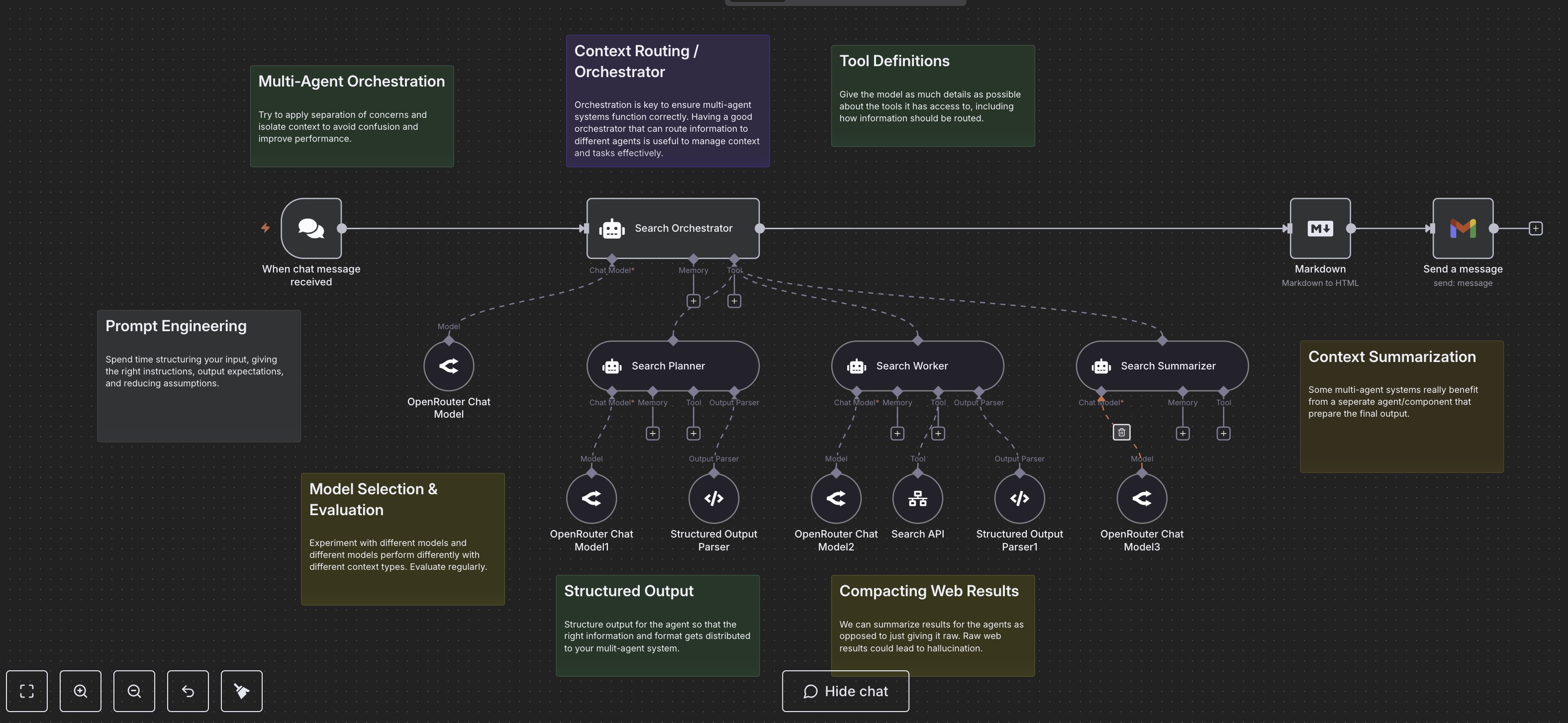
Task: Open the Search Worker agent node
Action: click(x=917, y=366)
